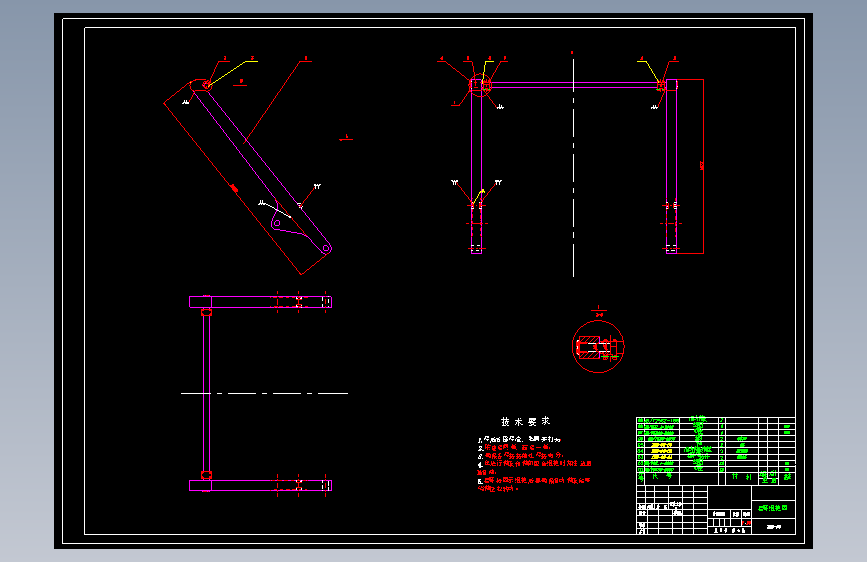The image size is (867, 562).
Task: Click the yellow highlighted parts list entries
Action: (x=662, y=451)
